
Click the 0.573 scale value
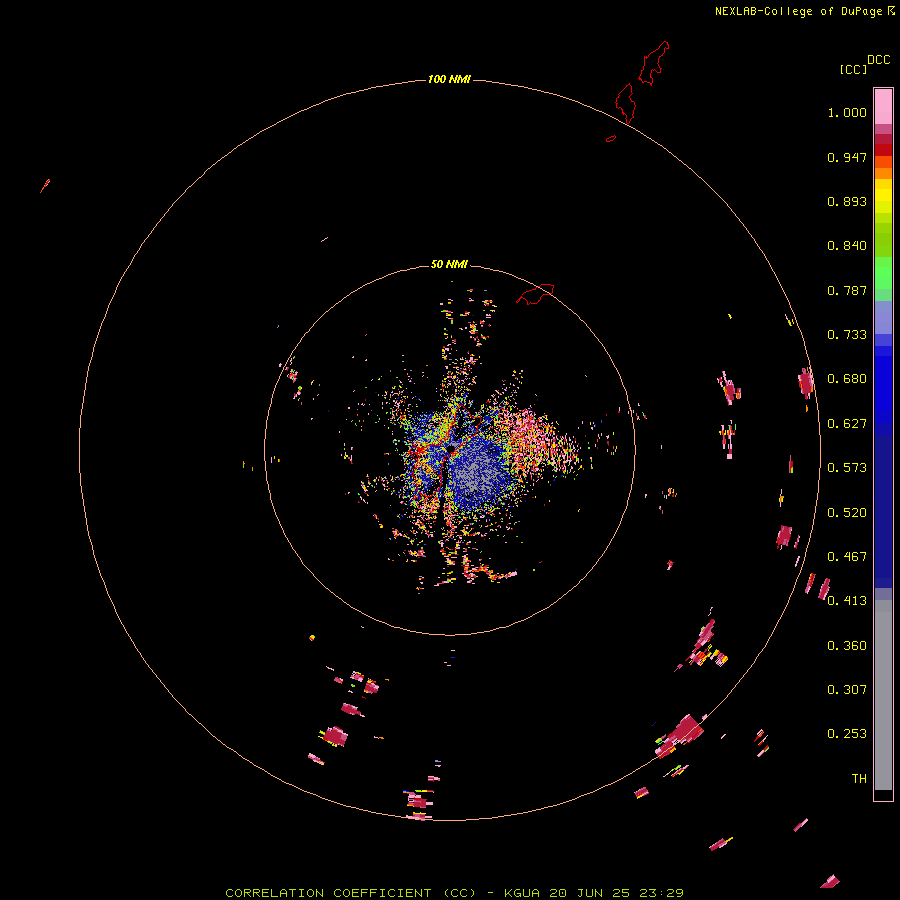(847, 468)
